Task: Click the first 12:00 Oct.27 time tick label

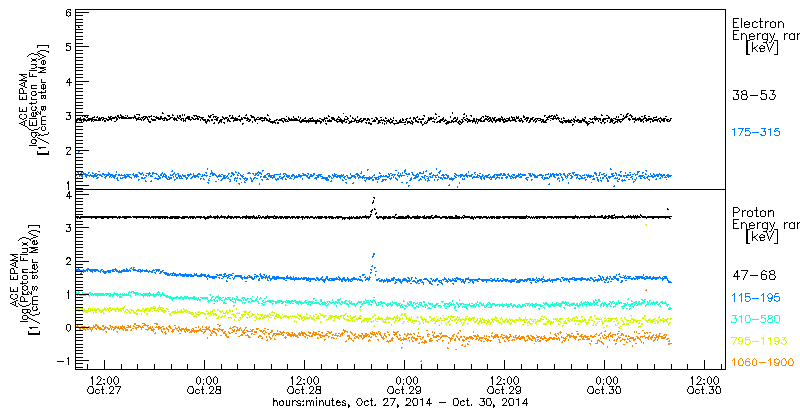Action: pos(105,385)
